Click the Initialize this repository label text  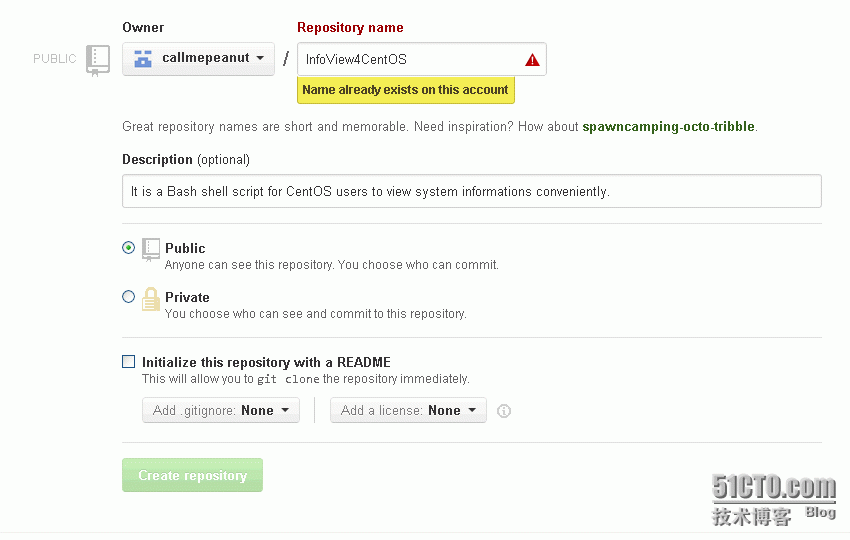point(266,362)
